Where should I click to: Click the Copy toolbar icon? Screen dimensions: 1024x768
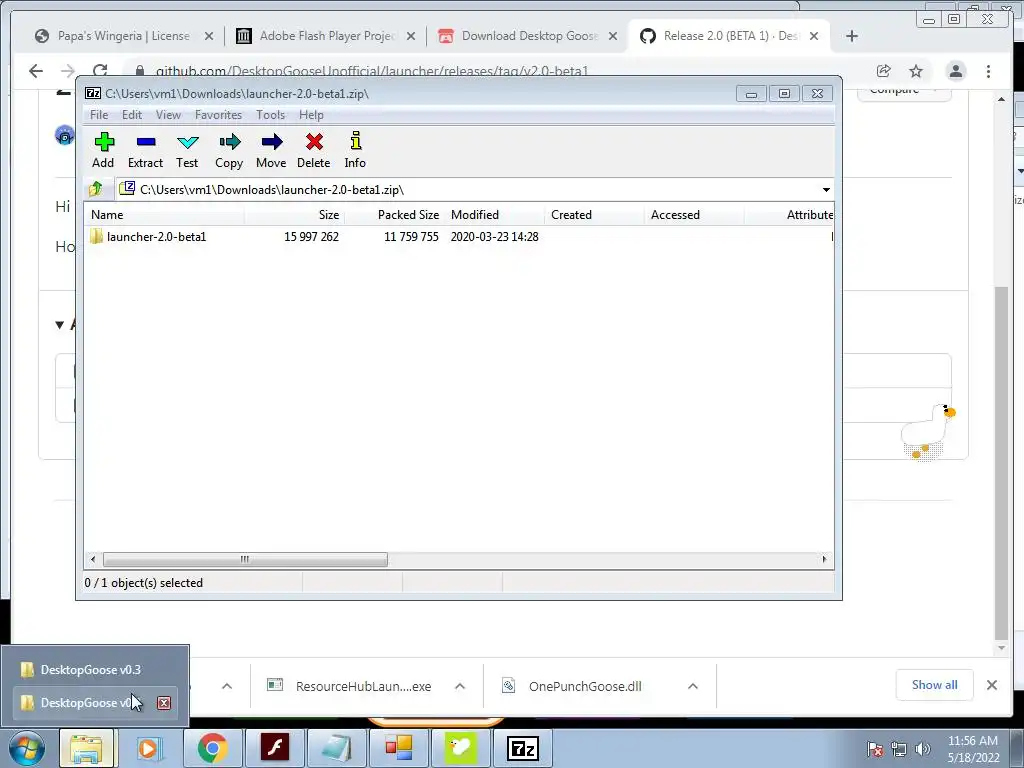229,150
